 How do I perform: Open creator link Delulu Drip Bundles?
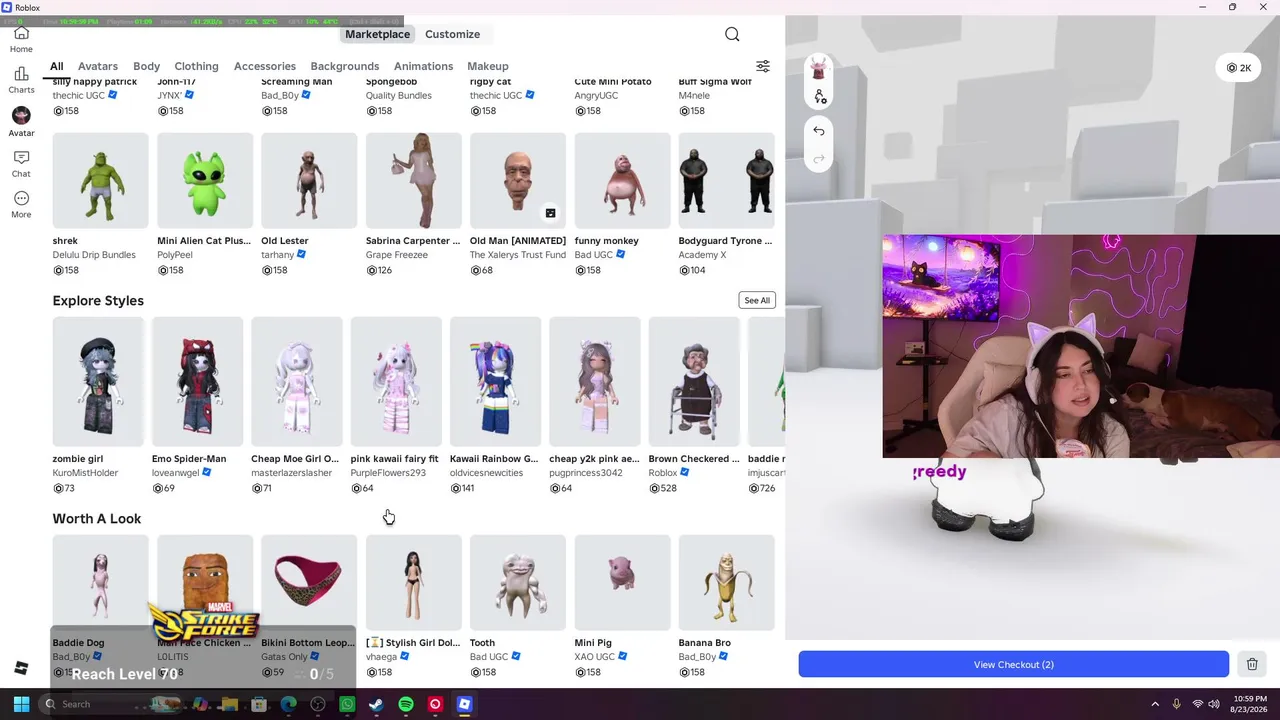[x=94, y=255]
